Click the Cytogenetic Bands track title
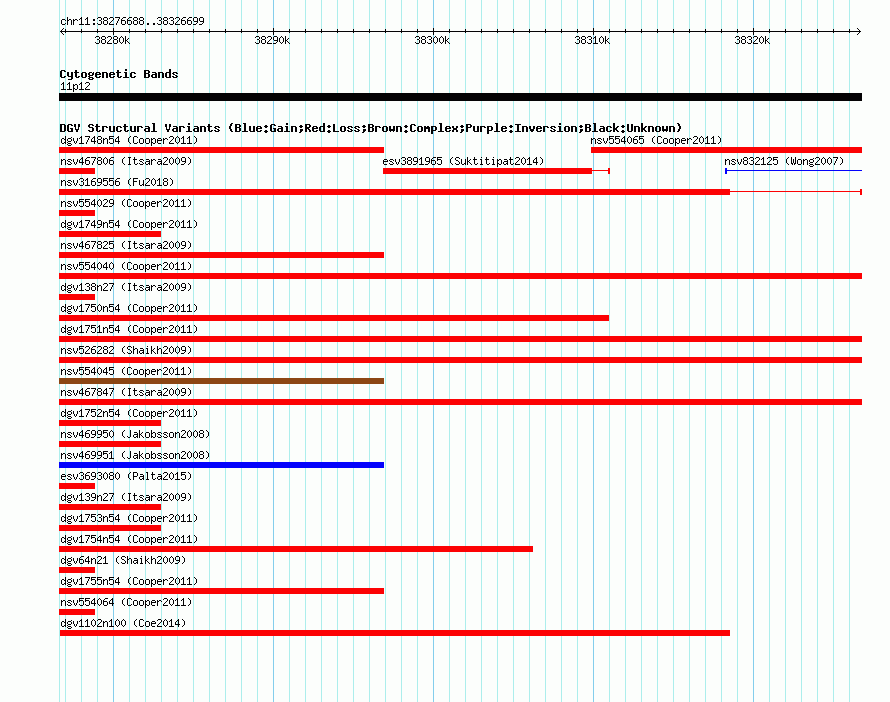Viewport: 890px width, 702px height. coord(119,74)
